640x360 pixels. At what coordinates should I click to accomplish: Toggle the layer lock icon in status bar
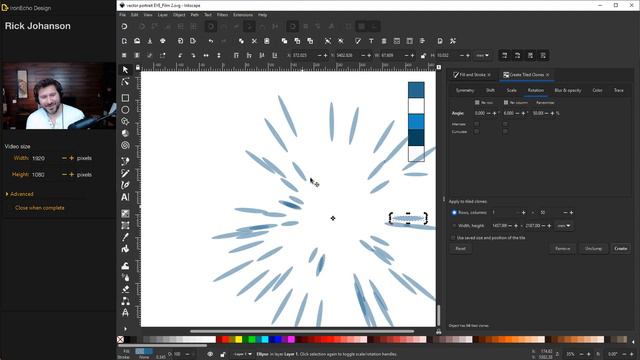222,354
